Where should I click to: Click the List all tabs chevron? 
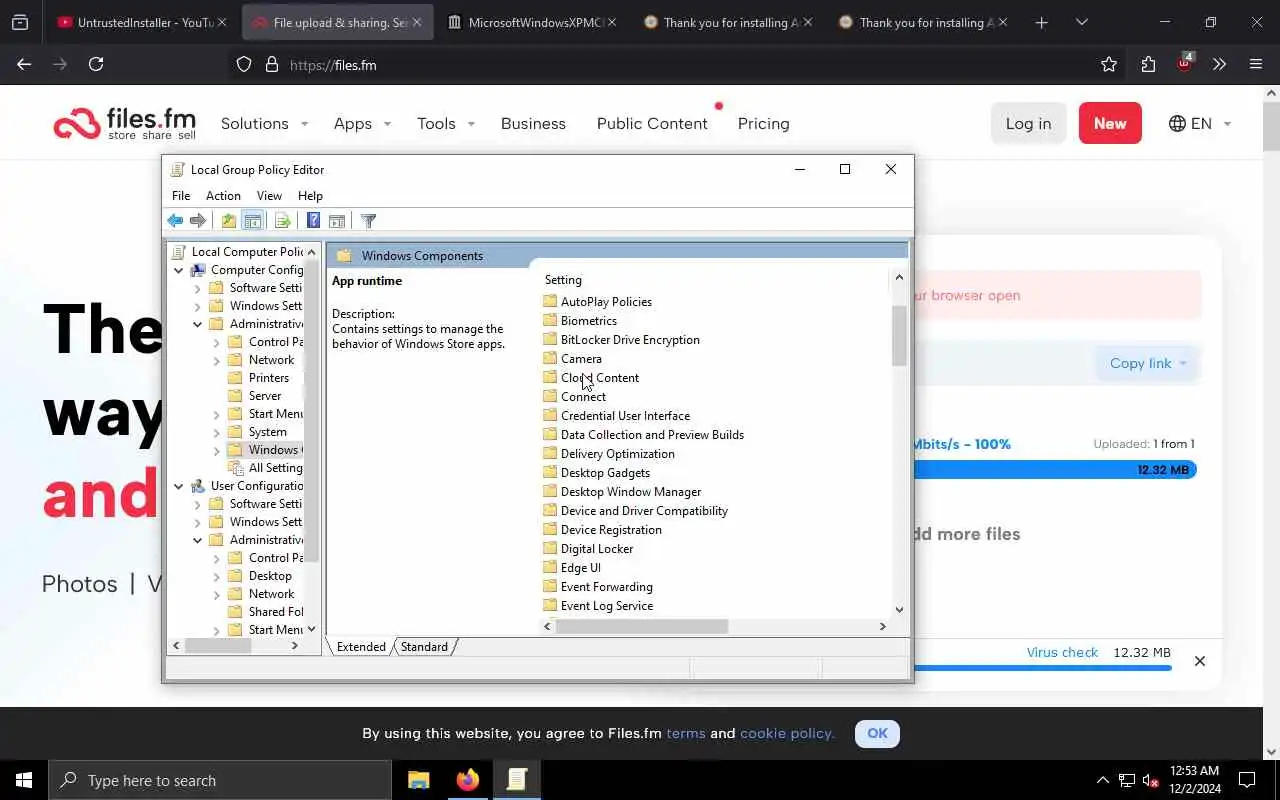(1081, 22)
